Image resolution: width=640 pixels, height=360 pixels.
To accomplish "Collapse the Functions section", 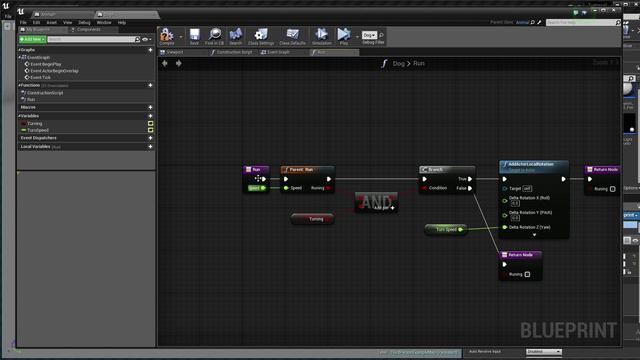I will [x=19, y=85].
